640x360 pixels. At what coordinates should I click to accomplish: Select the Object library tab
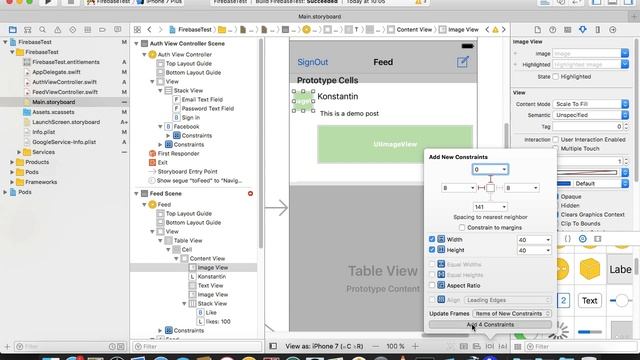point(582,239)
